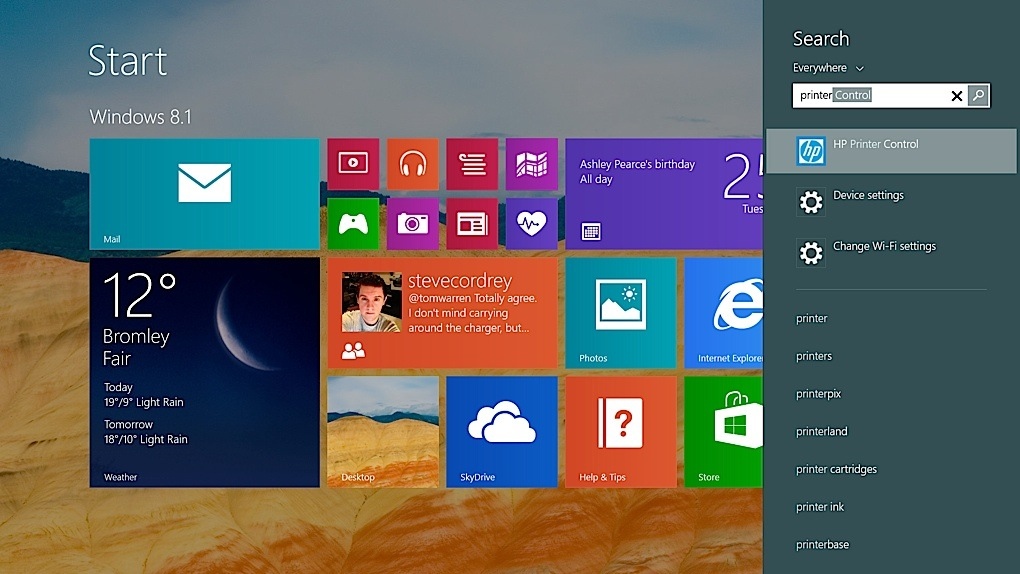Screen dimensions: 1020x574
Task: Choose the 'printerbase' suggestion
Action: (822, 545)
